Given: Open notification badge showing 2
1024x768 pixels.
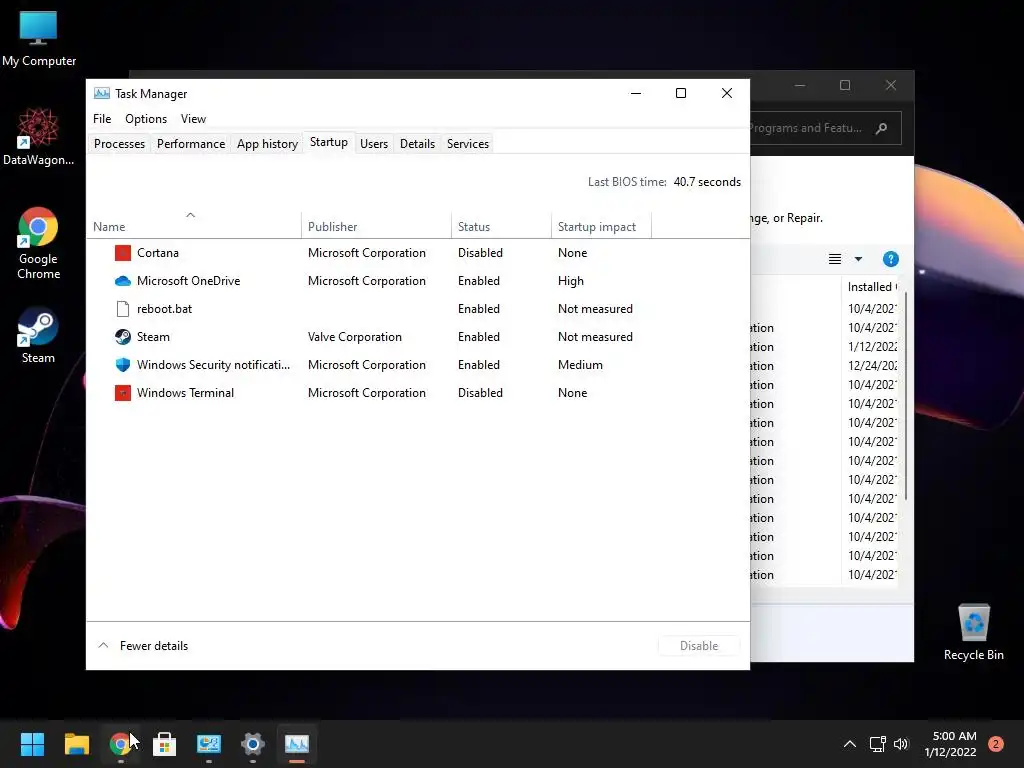Looking at the screenshot, I should point(996,744).
